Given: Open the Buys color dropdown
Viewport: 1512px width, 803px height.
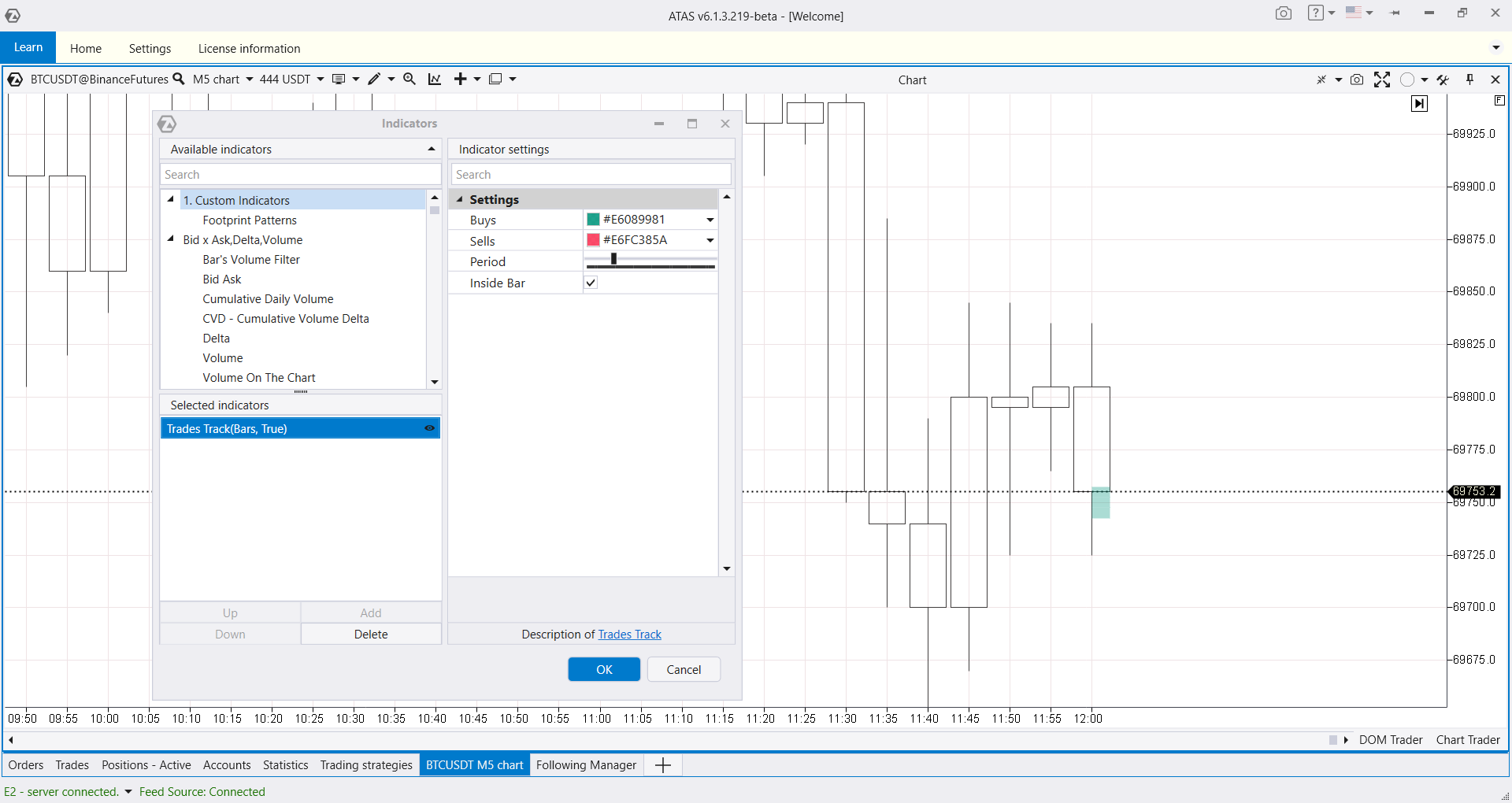Looking at the screenshot, I should tap(710, 220).
